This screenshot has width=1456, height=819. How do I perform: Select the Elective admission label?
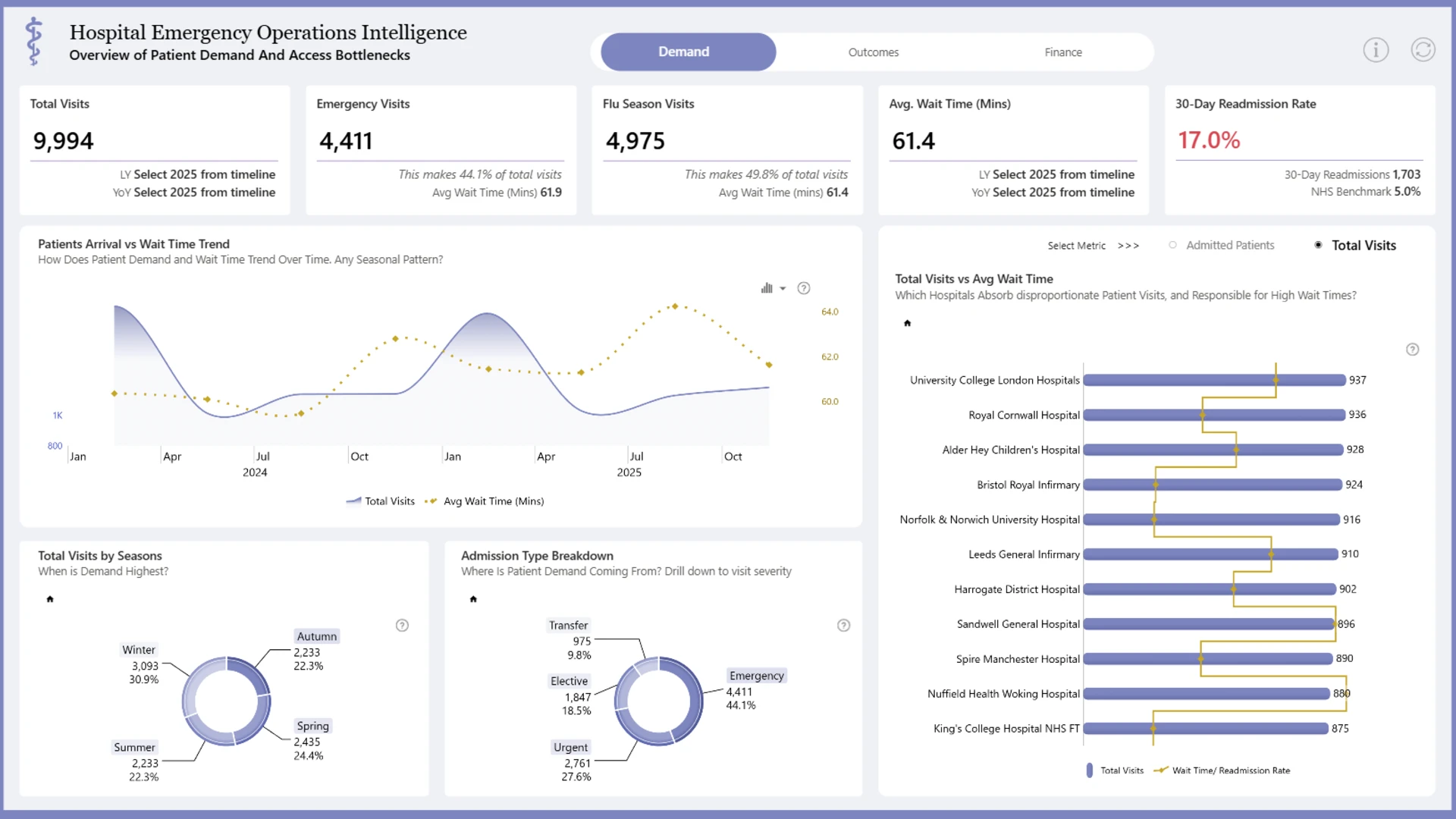click(x=570, y=681)
